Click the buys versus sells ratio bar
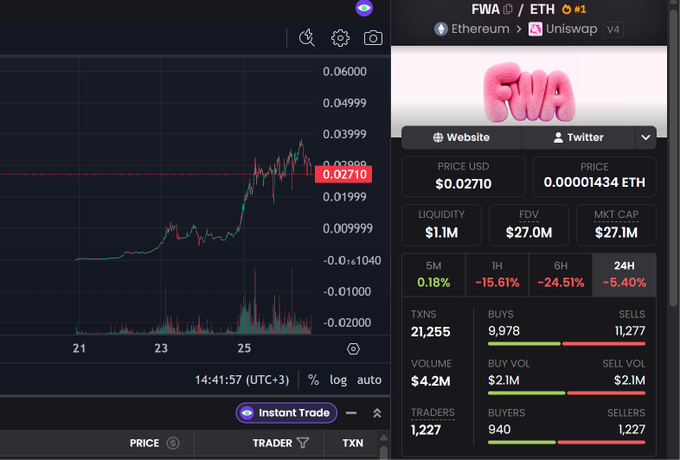Viewport: 680px width, 460px height. click(x=566, y=344)
